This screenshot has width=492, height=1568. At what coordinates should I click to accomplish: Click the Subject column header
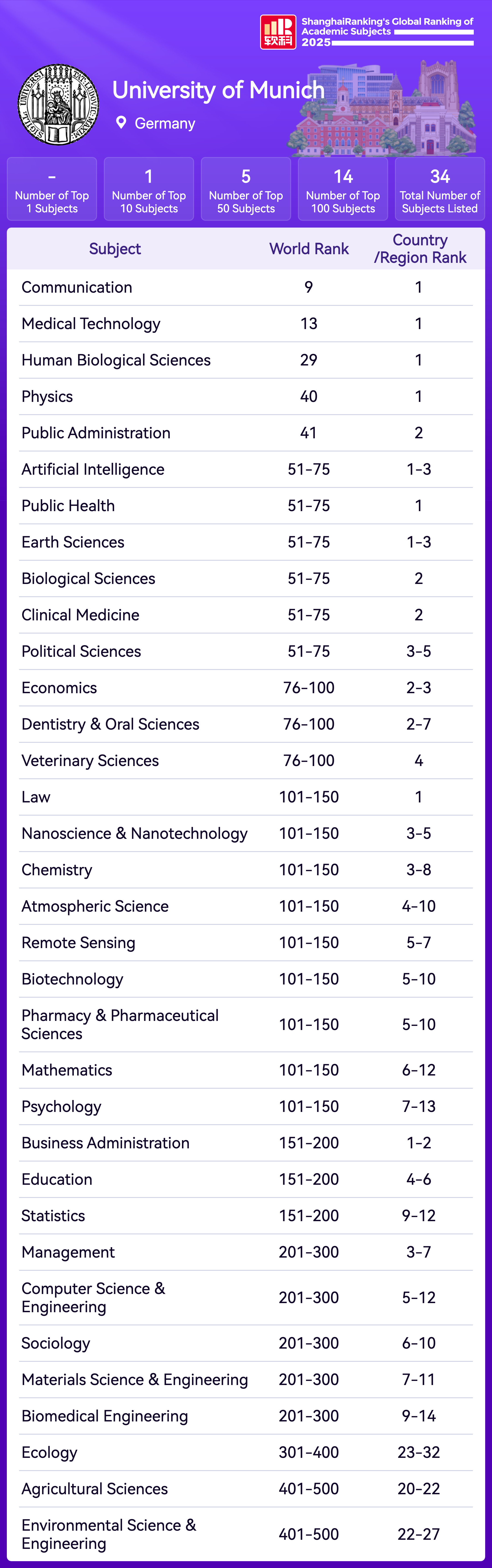tap(115, 249)
